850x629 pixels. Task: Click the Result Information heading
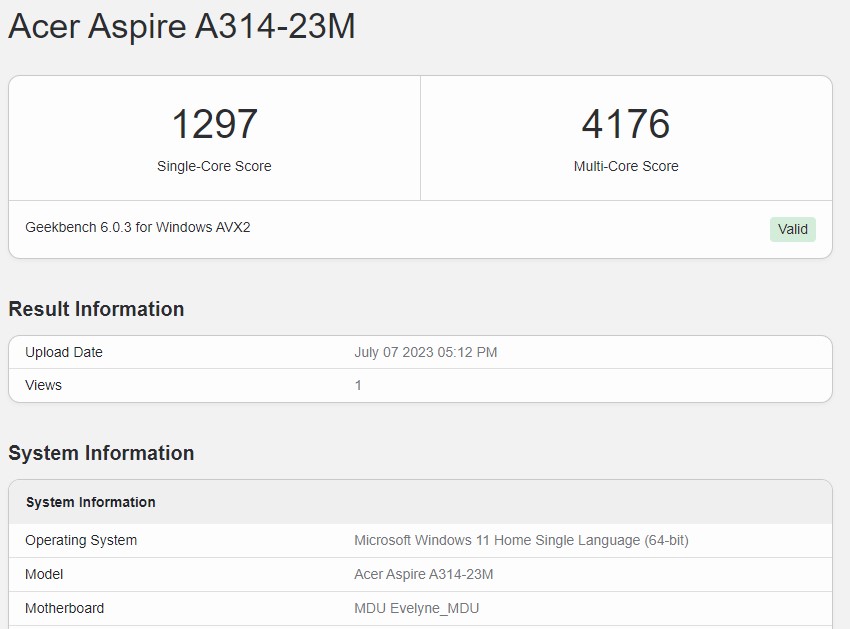coord(96,309)
